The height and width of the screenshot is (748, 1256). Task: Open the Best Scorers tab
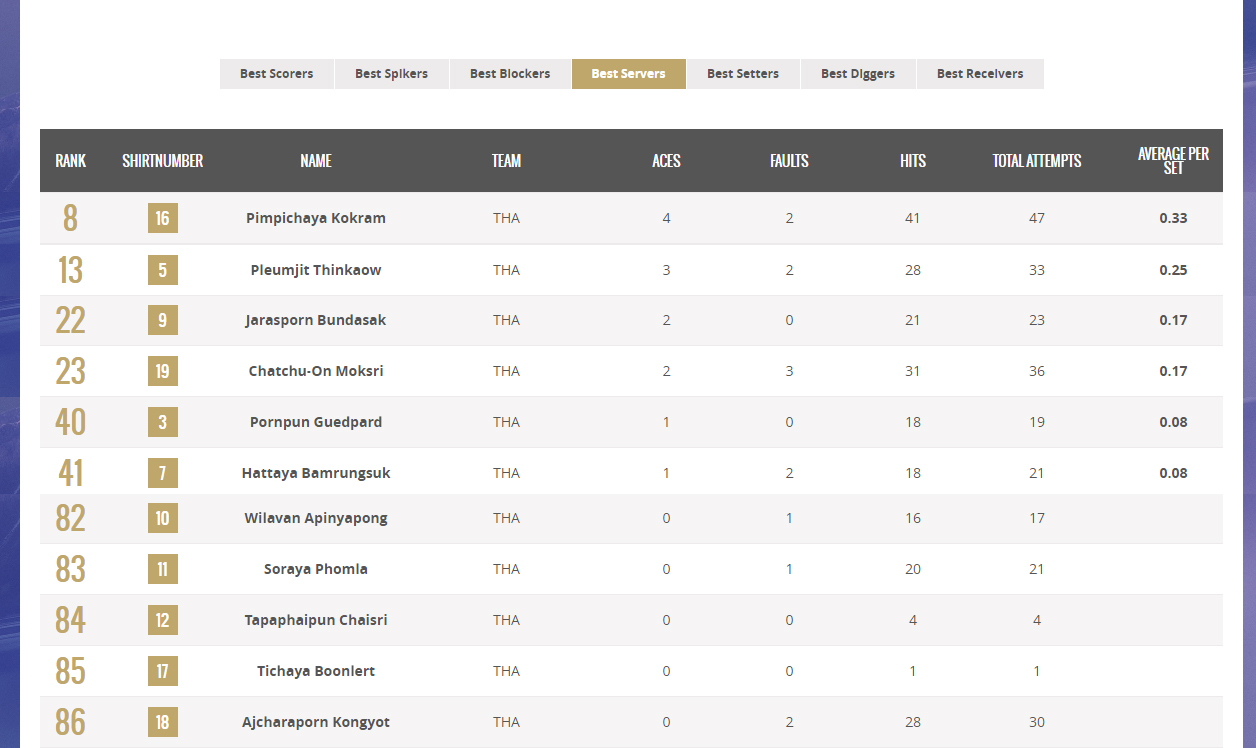[276, 74]
